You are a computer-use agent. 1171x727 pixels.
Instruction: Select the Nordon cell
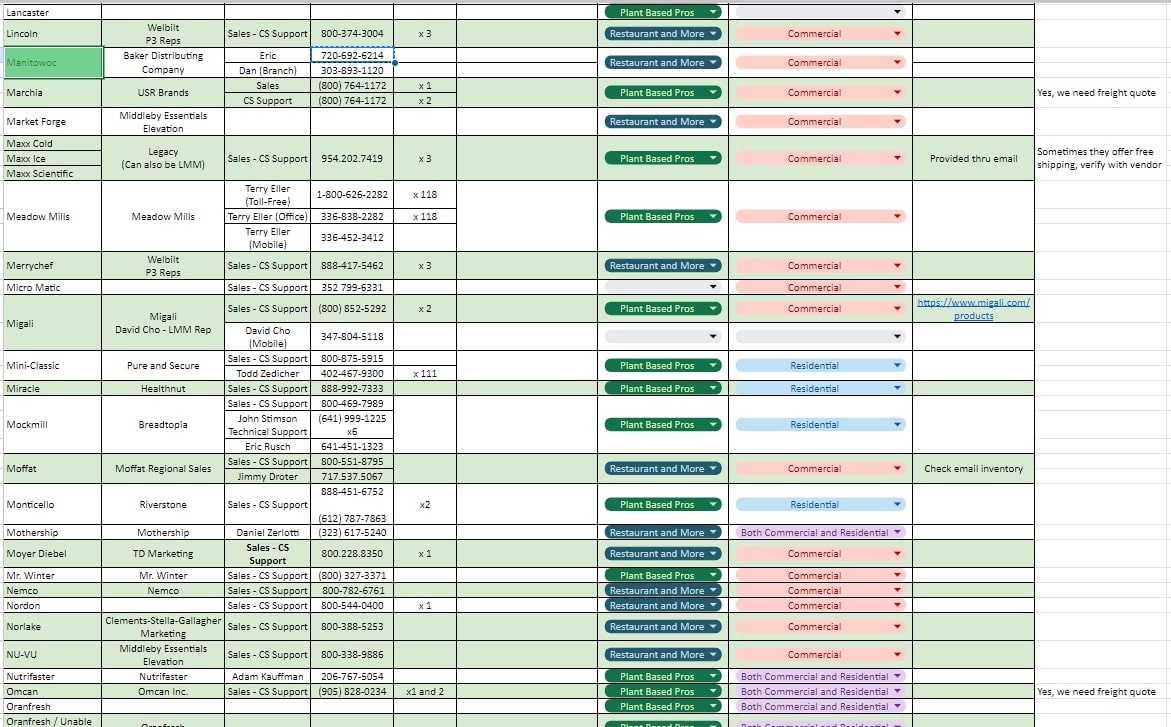tap(53, 605)
